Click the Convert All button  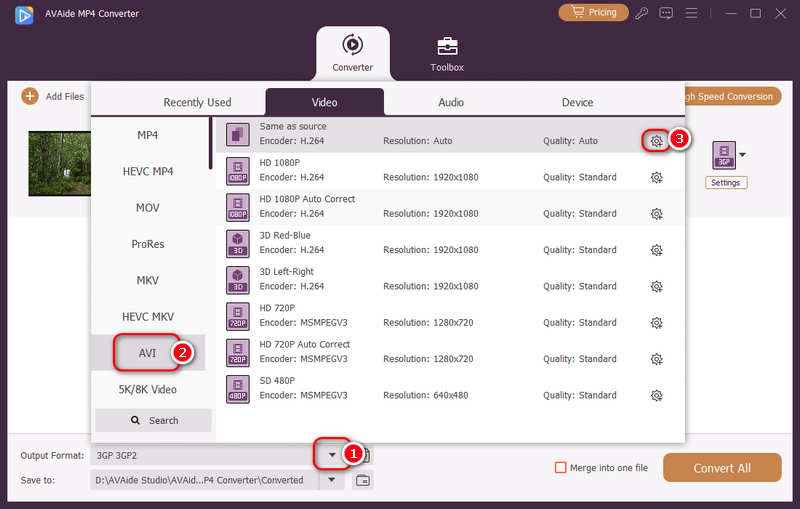722,468
